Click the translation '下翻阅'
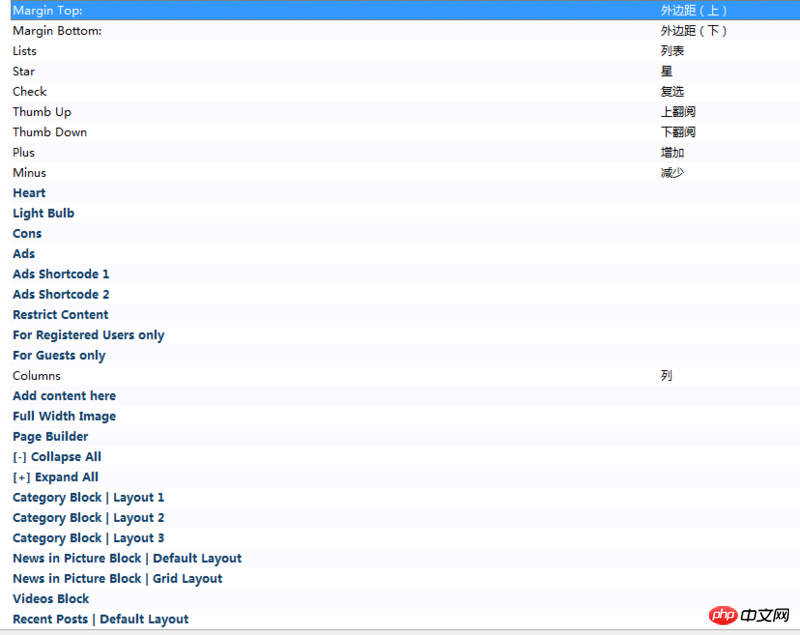 point(678,132)
